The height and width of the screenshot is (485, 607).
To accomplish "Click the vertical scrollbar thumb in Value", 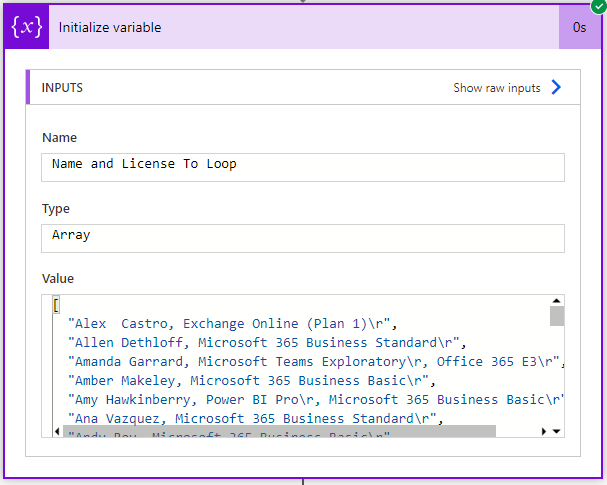I will point(557,316).
